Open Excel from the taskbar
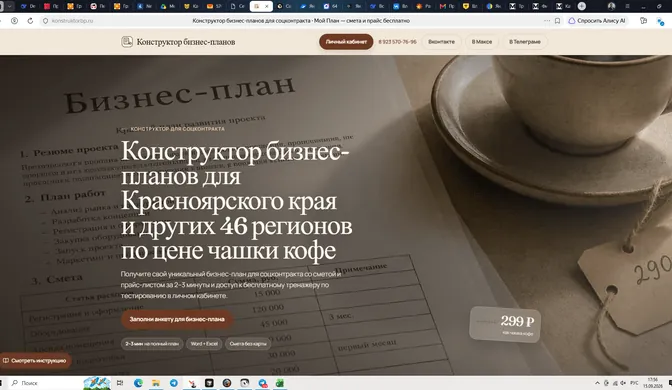Screen dimensions: 672x390 point(280,383)
